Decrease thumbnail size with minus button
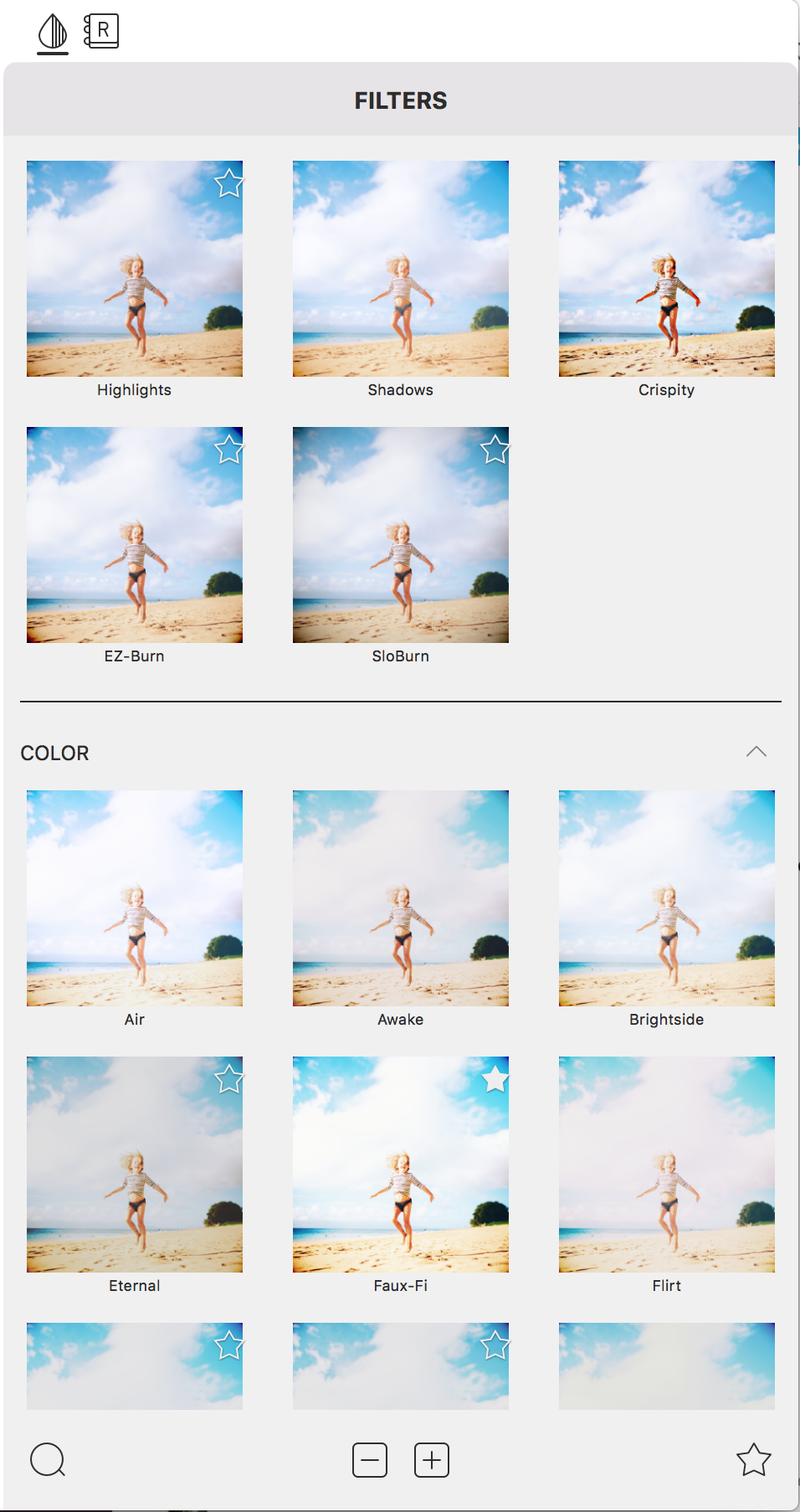800x1512 pixels. [370, 1460]
